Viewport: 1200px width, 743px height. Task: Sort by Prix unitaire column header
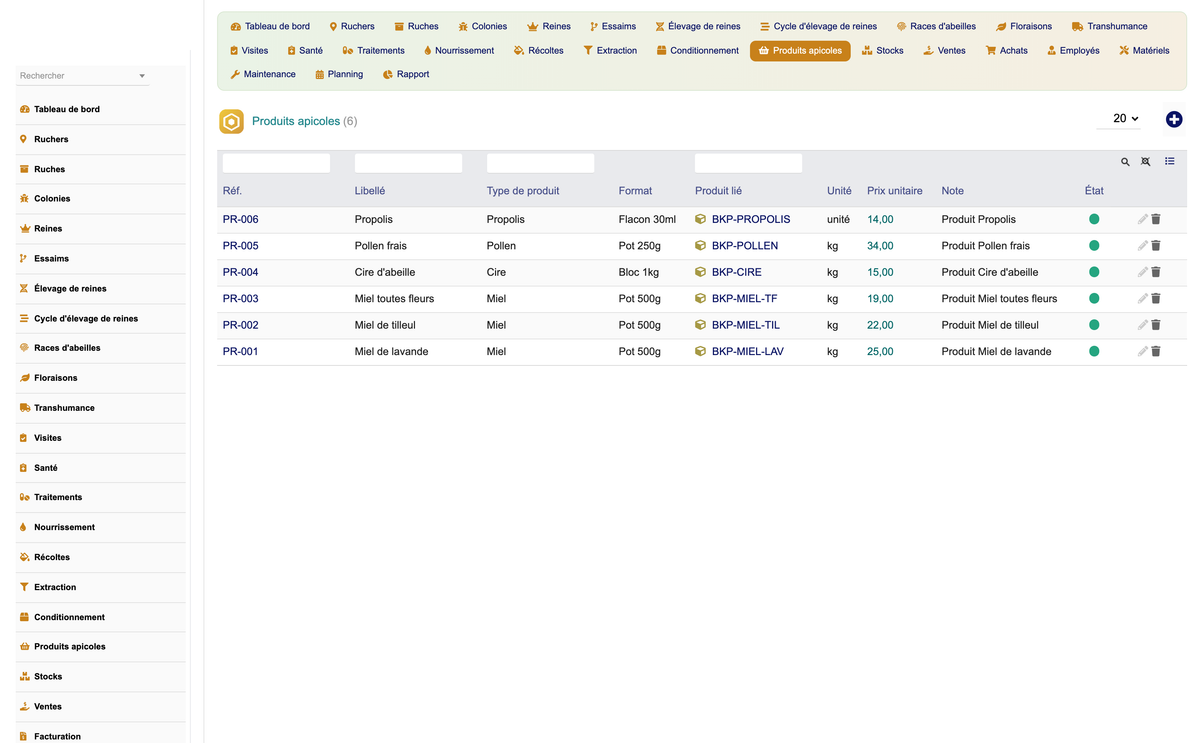point(895,191)
